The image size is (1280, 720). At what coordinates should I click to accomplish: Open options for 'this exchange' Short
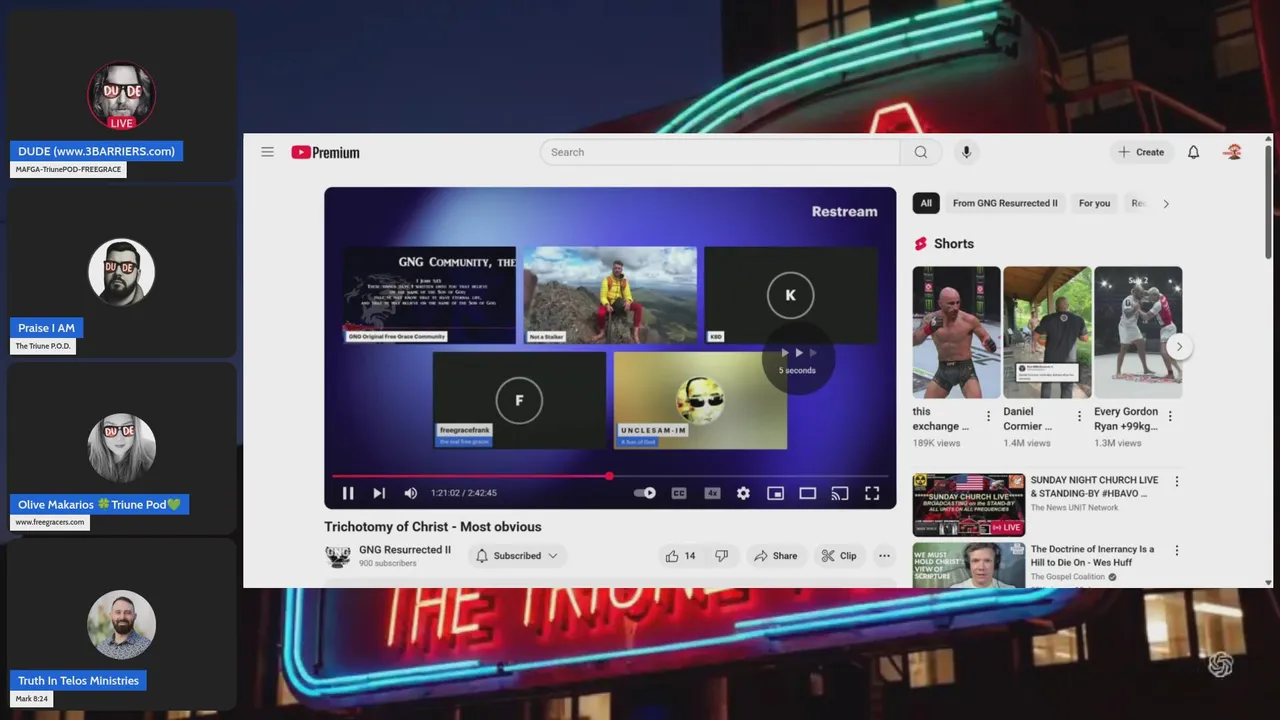click(989, 416)
